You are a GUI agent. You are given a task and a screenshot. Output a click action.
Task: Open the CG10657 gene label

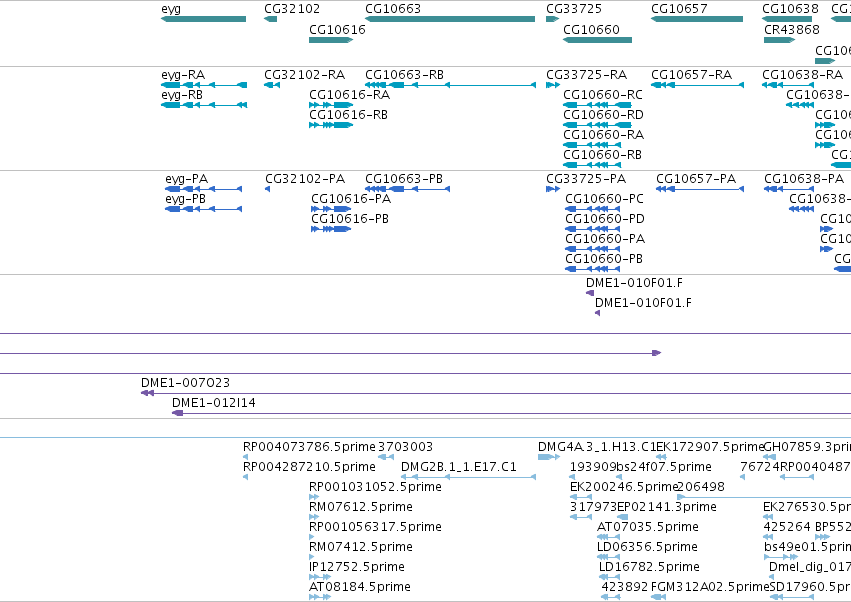[x=679, y=9]
